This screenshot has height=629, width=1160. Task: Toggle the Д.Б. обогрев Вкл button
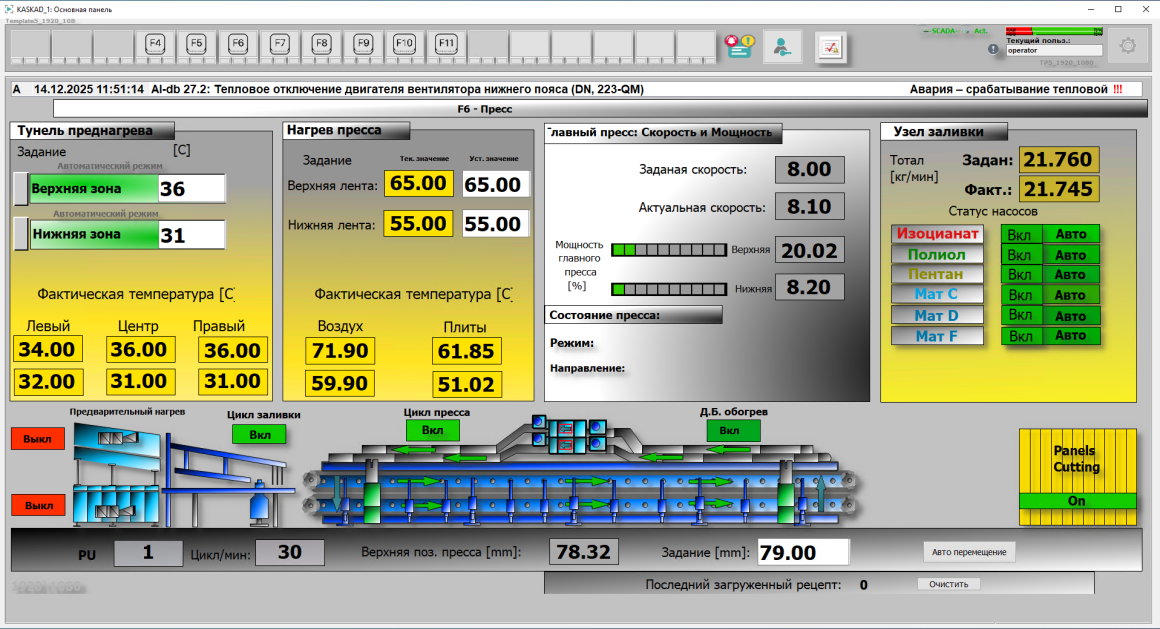(x=733, y=430)
